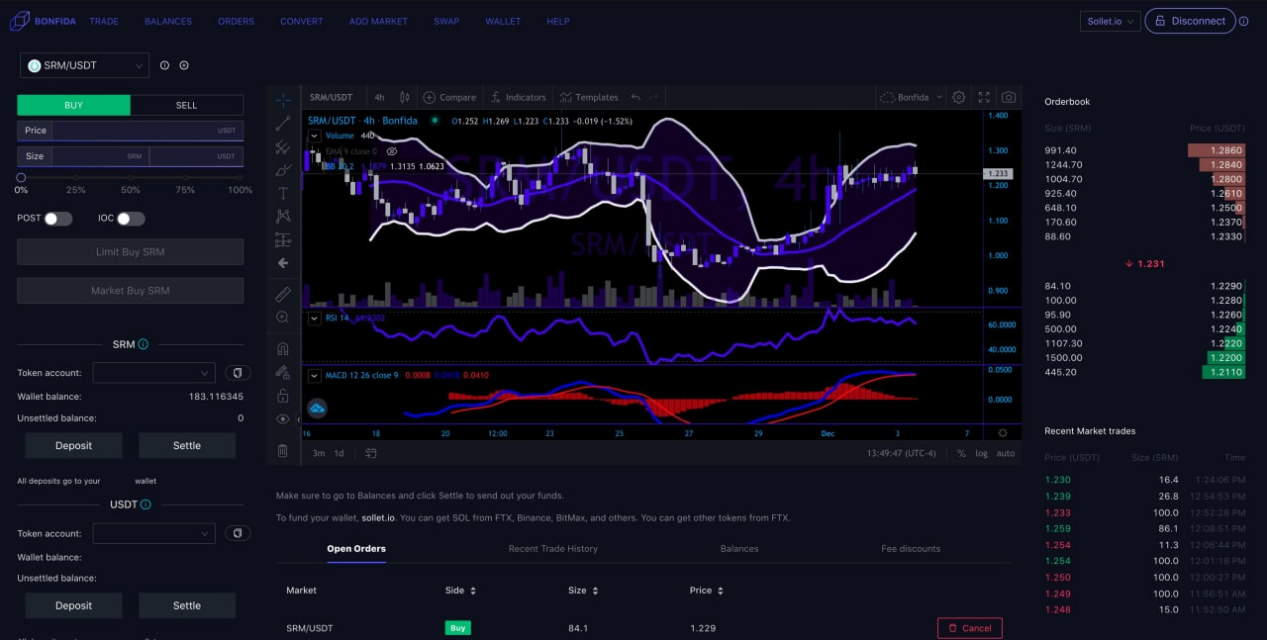The width and height of the screenshot is (1267, 640).
Task: Click stay in drawing mode icon
Action: (283, 372)
